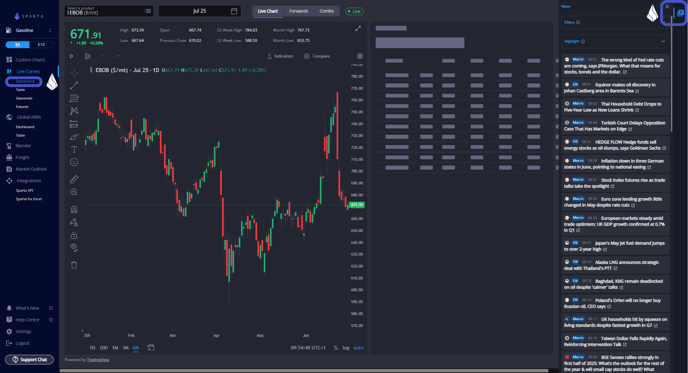This screenshot has width=688, height=373.
Task: Open Gasoline commodity options menu
Action: point(50,30)
